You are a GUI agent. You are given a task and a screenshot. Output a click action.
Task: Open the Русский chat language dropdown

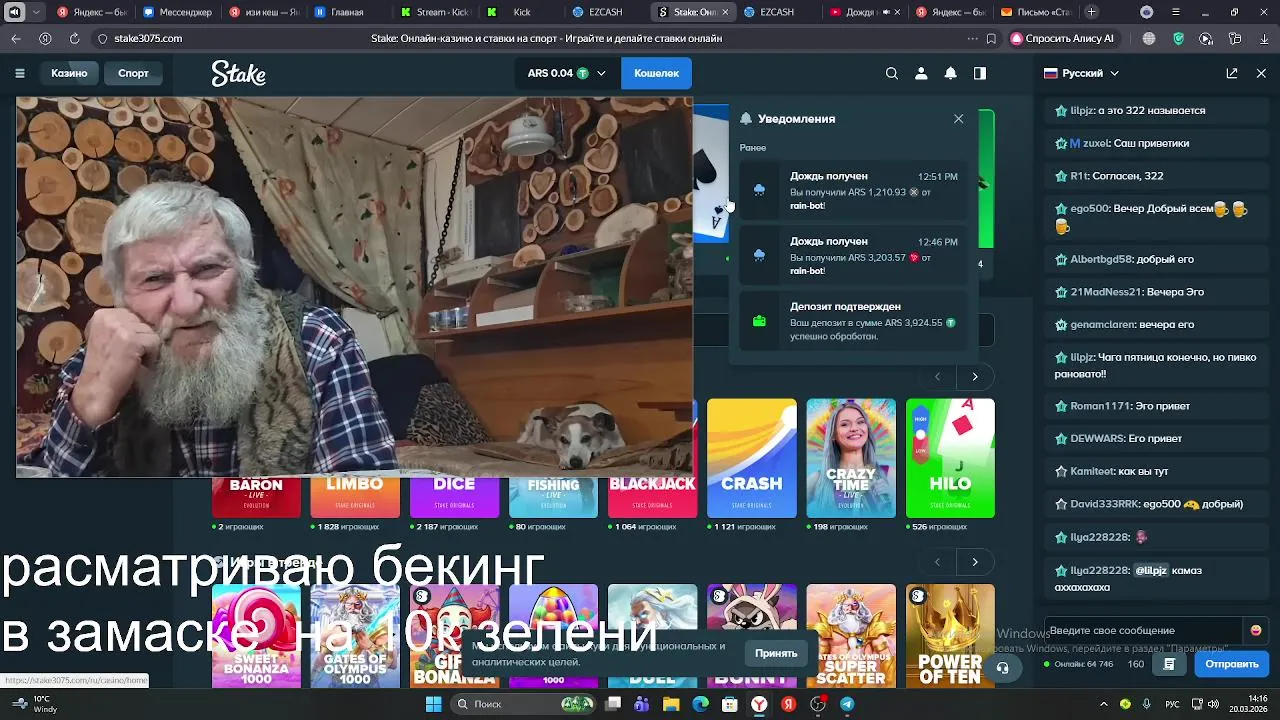(1081, 73)
